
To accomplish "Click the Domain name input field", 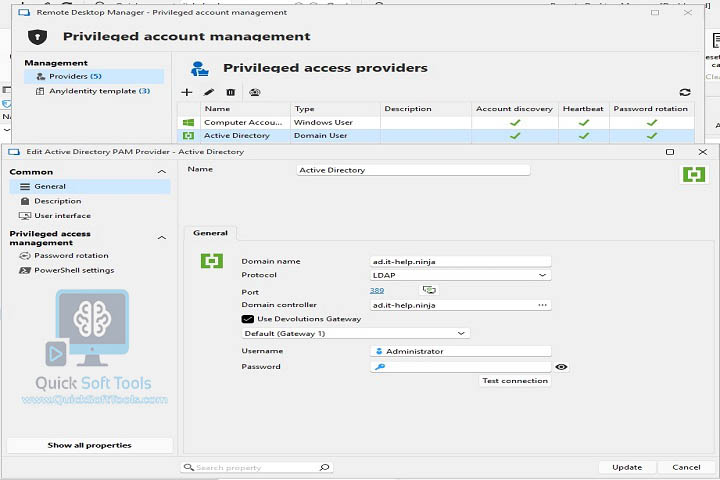I will pyautogui.click(x=460, y=261).
